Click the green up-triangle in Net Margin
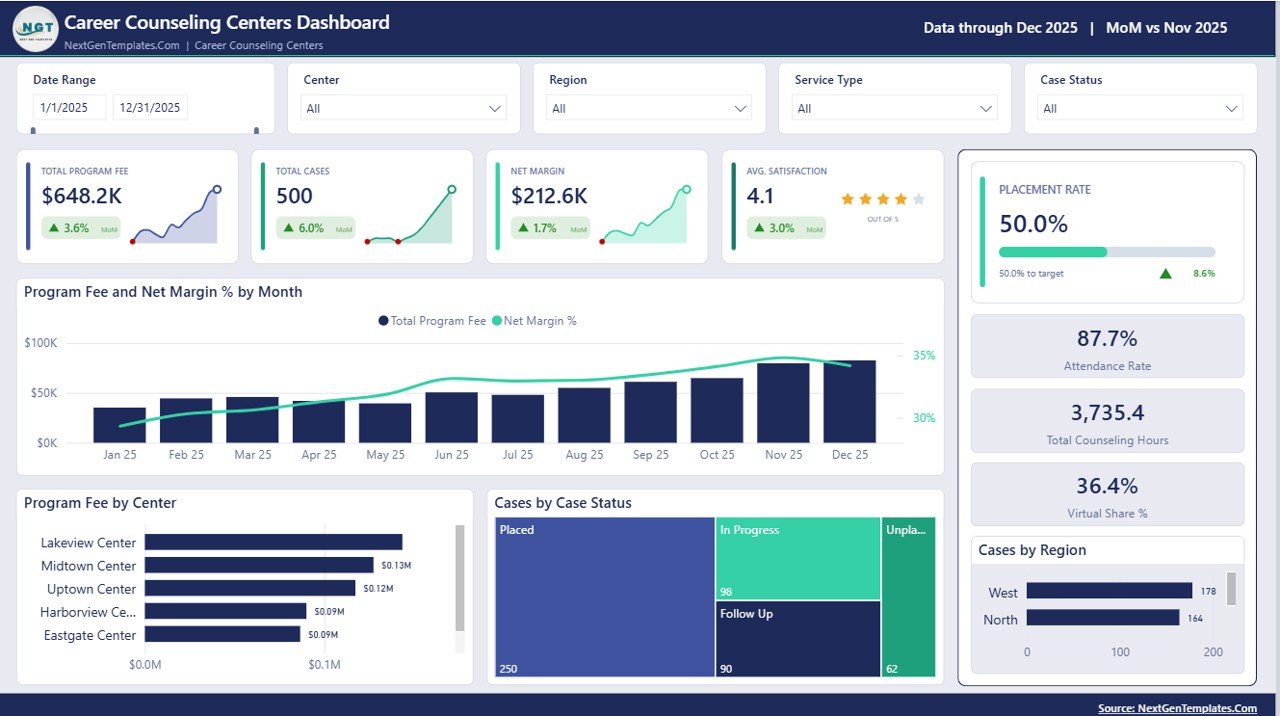 click(x=524, y=228)
